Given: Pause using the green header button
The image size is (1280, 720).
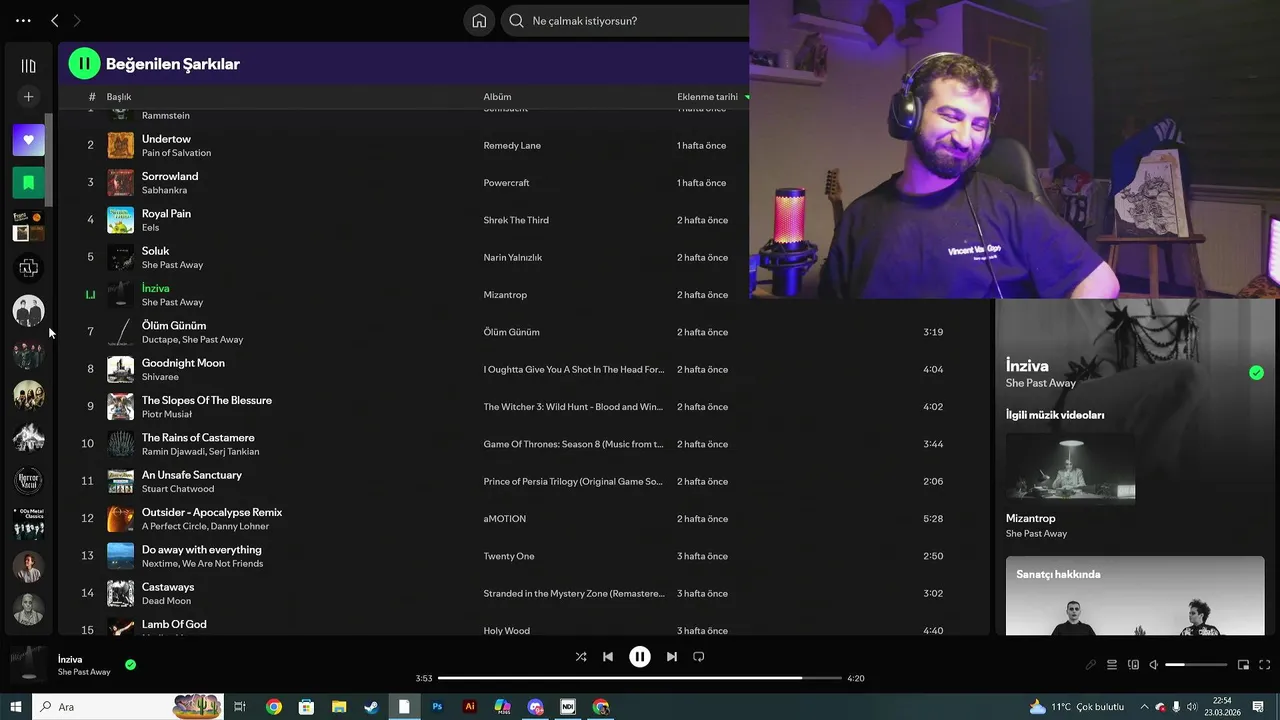Looking at the screenshot, I should (x=84, y=64).
